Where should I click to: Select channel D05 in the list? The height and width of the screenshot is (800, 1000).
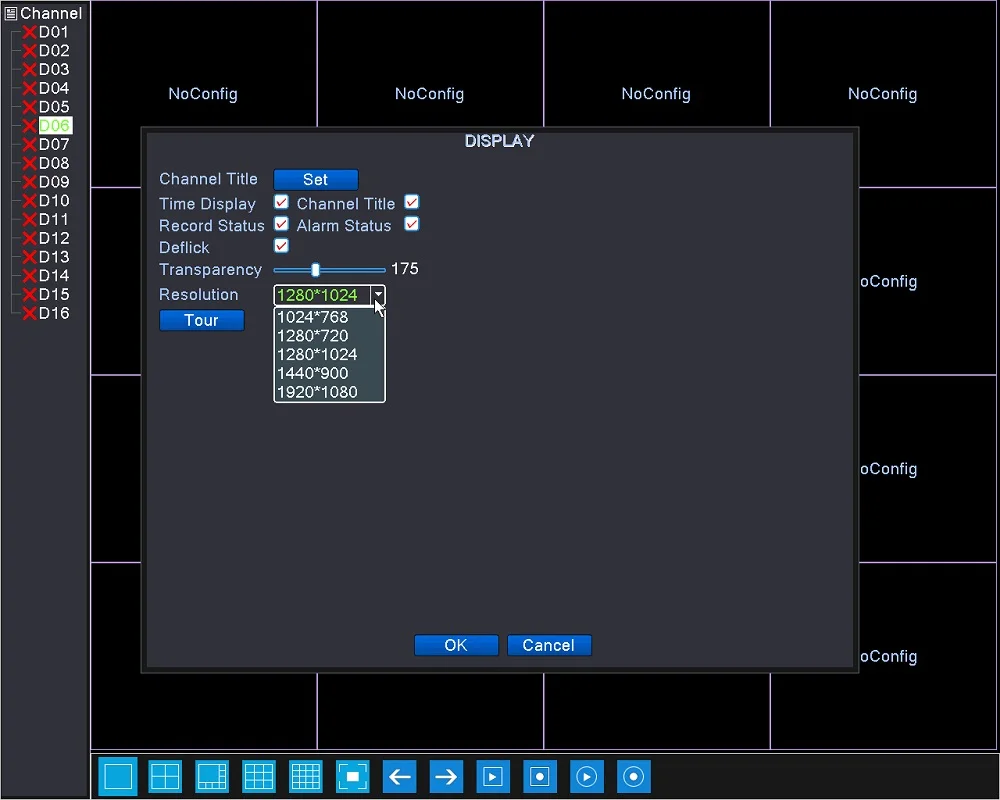click(x=54, y=107)
